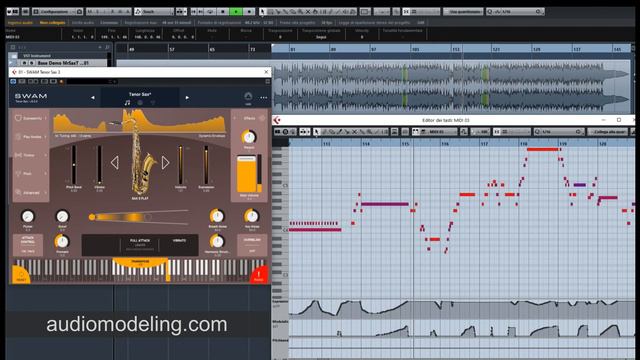The width and height of the screenshot is (640, 360).
Task: Go to previous SWAM preset with left arrow
Action: click(x=93, y=98)
